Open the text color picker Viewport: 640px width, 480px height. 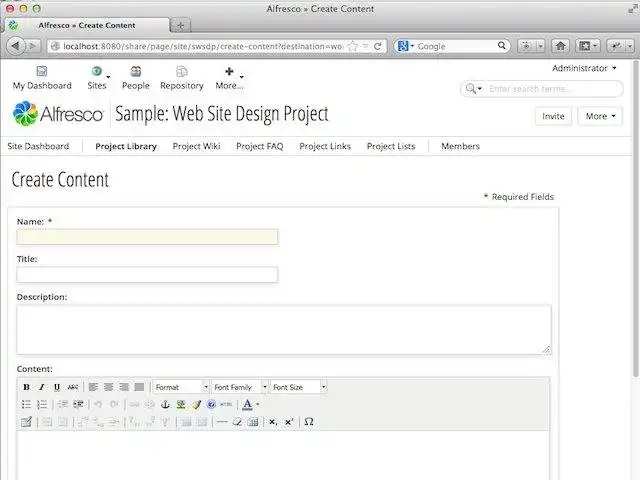(248, 404)
